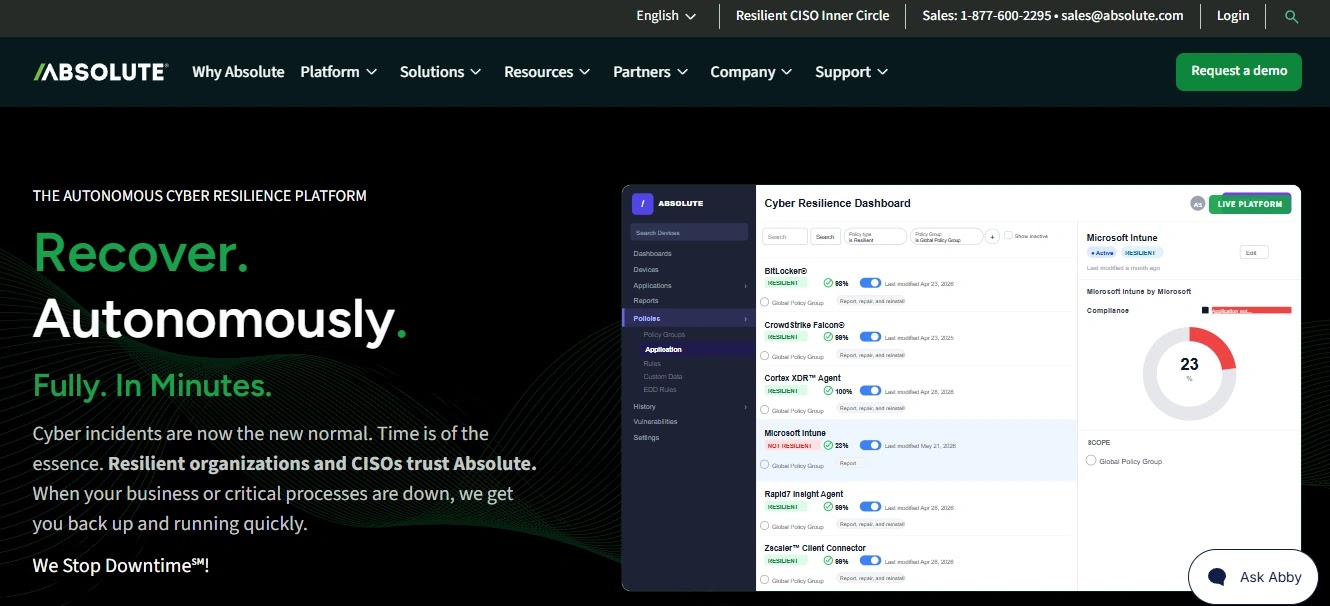Click the Request a demo button

1239,71
